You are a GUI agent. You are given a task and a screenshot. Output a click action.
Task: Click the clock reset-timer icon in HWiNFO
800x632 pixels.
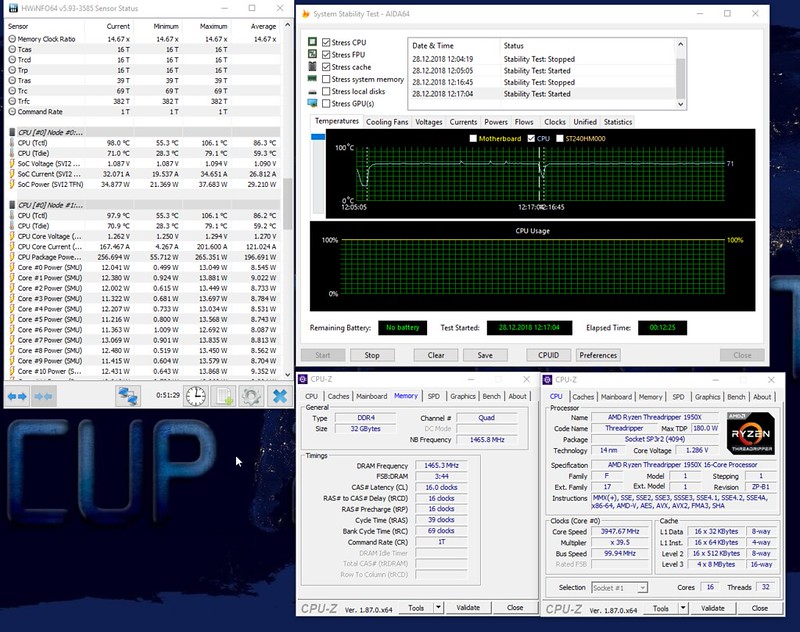click(196, 396)
